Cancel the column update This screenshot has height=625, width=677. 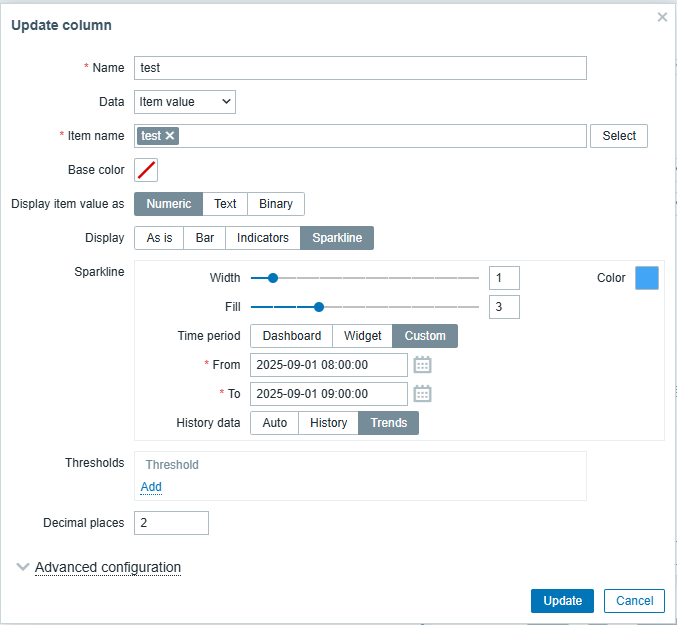pos(634,600)
